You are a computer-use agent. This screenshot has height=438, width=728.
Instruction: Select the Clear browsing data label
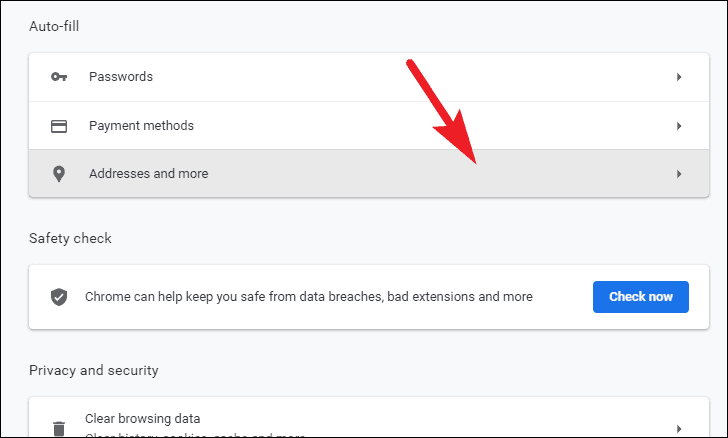[x=143, y=418]
